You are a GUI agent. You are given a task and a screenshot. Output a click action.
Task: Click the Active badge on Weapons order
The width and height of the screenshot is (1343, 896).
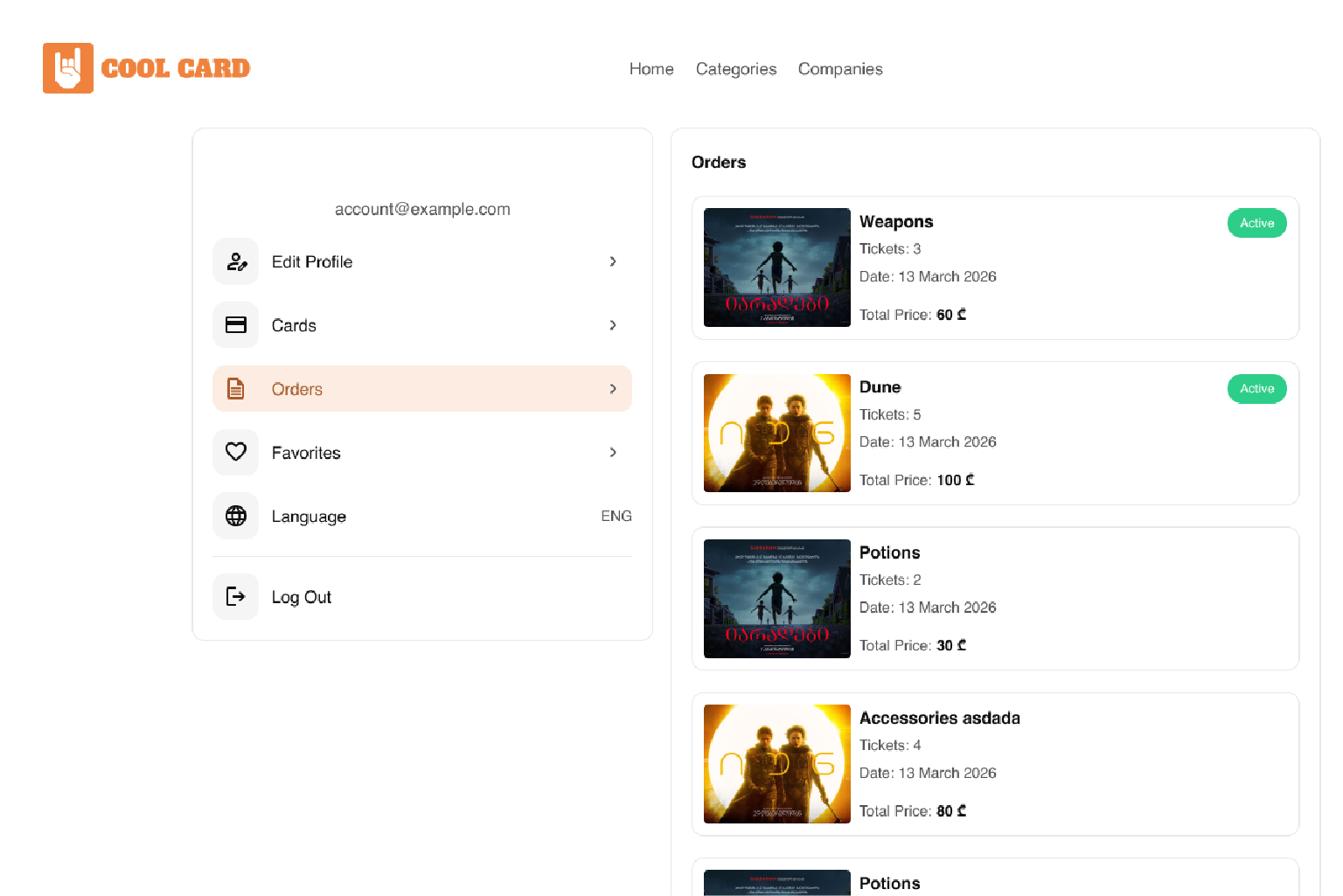1257,223
